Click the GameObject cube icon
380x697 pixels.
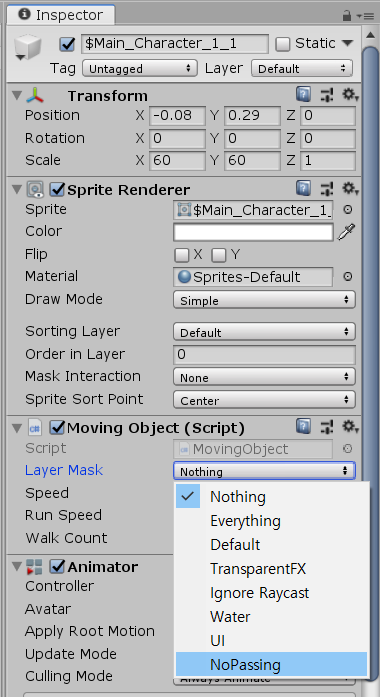[27, 47]
